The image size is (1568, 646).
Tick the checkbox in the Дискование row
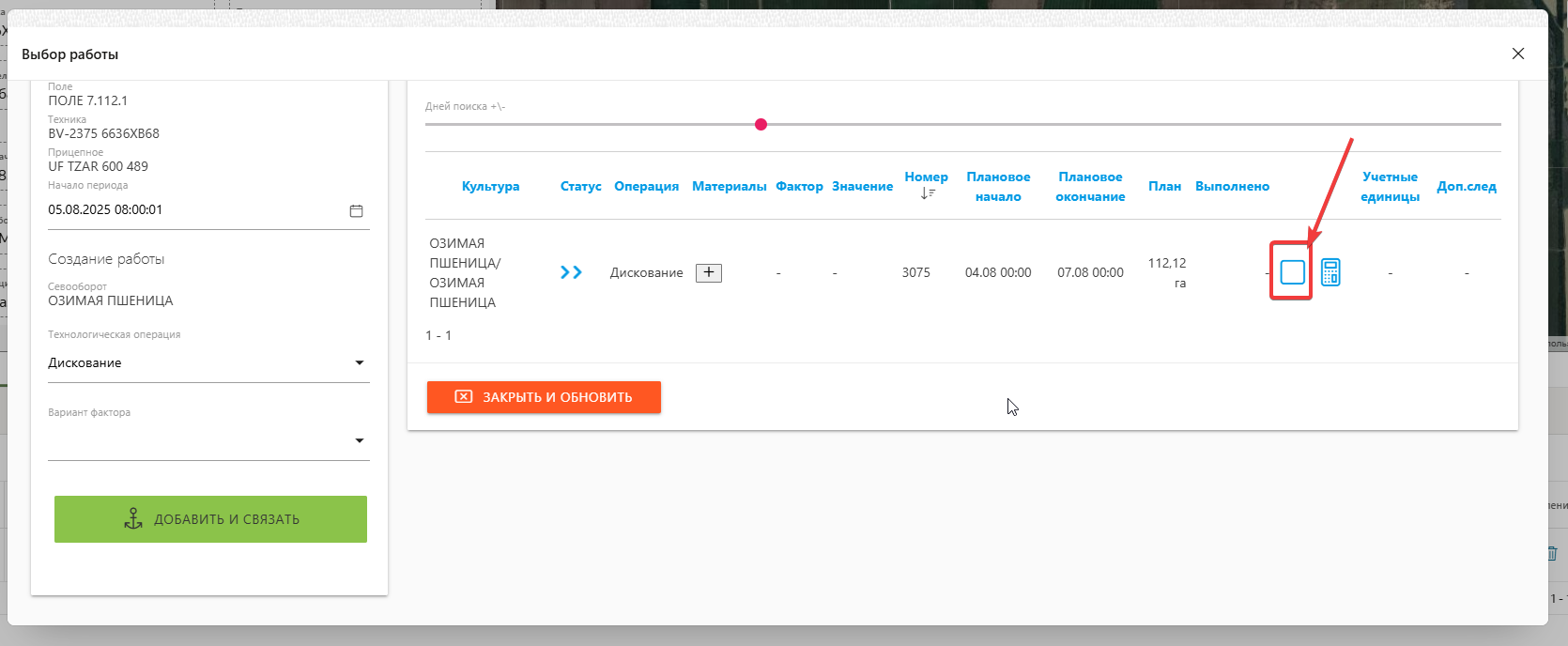[x=1293, y=272]
